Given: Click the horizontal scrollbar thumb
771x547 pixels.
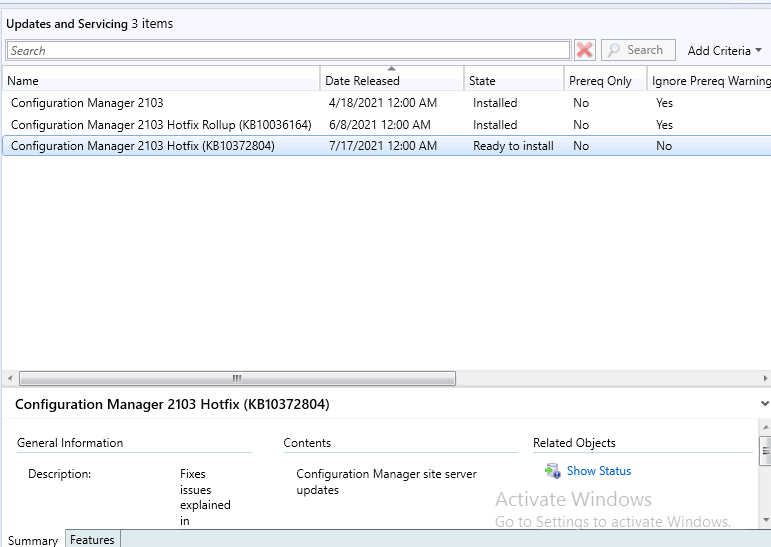Looking at the screenshot, I should [237, 378].
